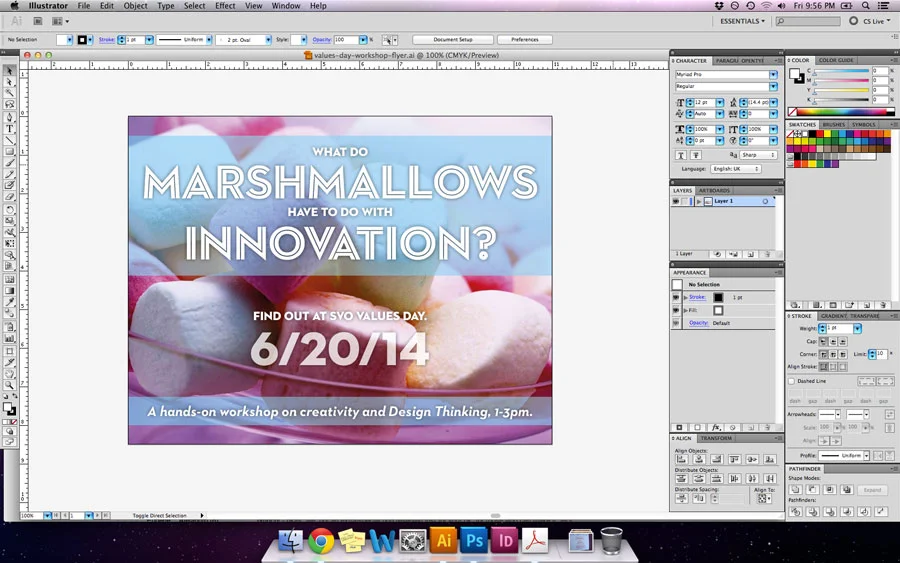Open the anti-aliasing dropdown Sharp
The width and height of the screenshot is (900, 563).
(x=758, y=155)
